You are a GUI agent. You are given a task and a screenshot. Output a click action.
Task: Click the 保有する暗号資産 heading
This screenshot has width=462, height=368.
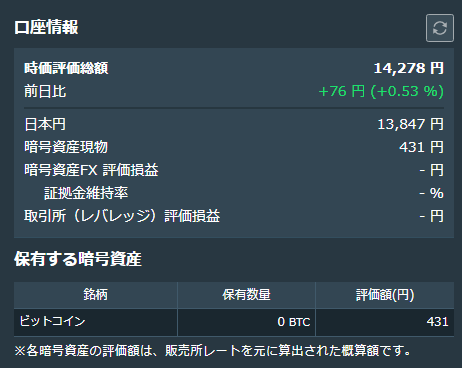(78, 259)
